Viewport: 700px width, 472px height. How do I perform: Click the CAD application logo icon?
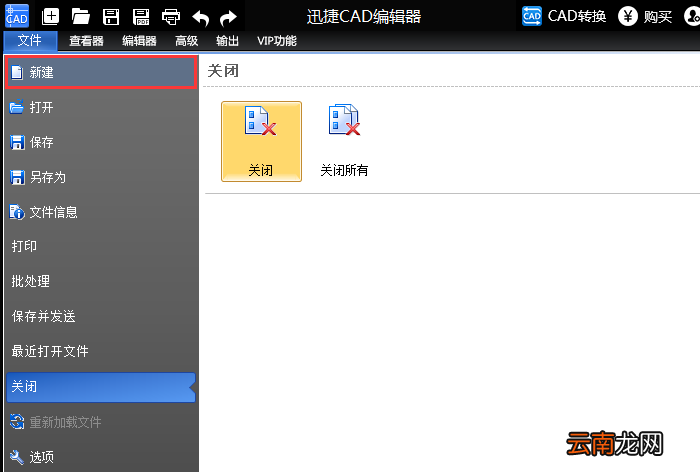[x=17, y=16]
